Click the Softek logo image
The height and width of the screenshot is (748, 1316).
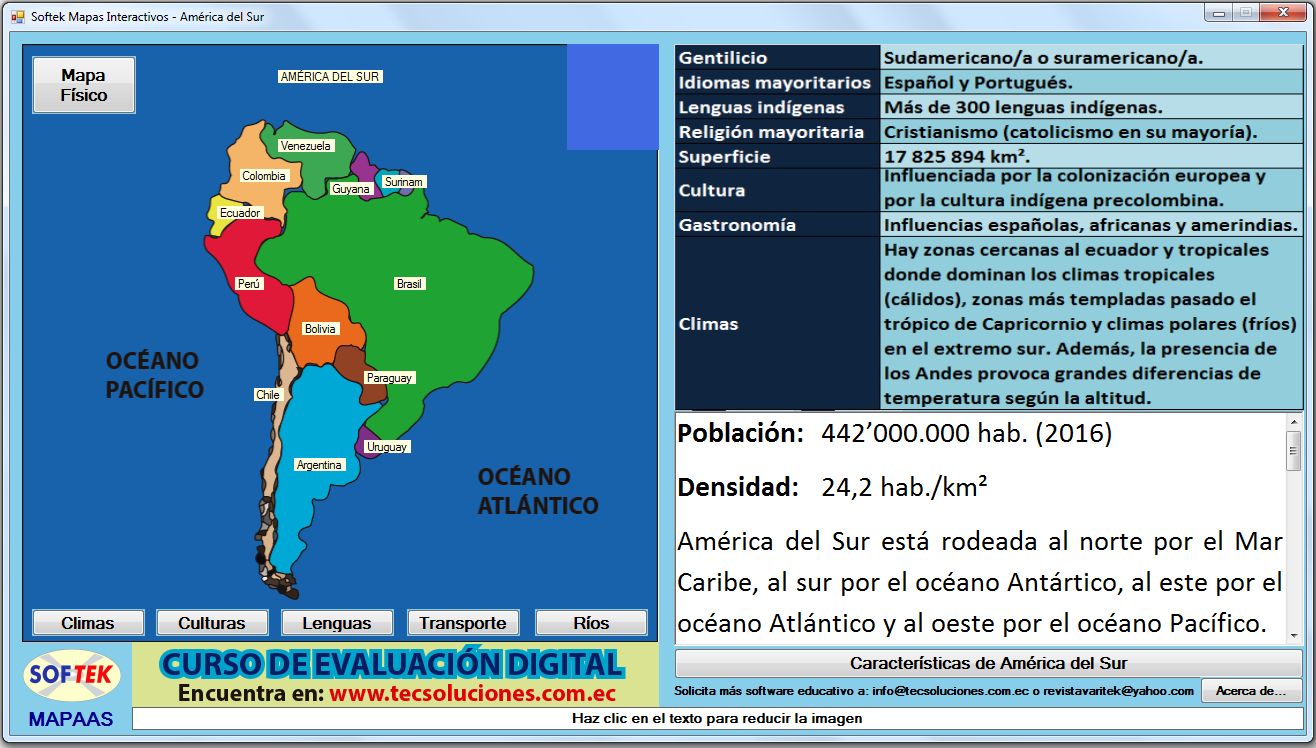(72, 677)
